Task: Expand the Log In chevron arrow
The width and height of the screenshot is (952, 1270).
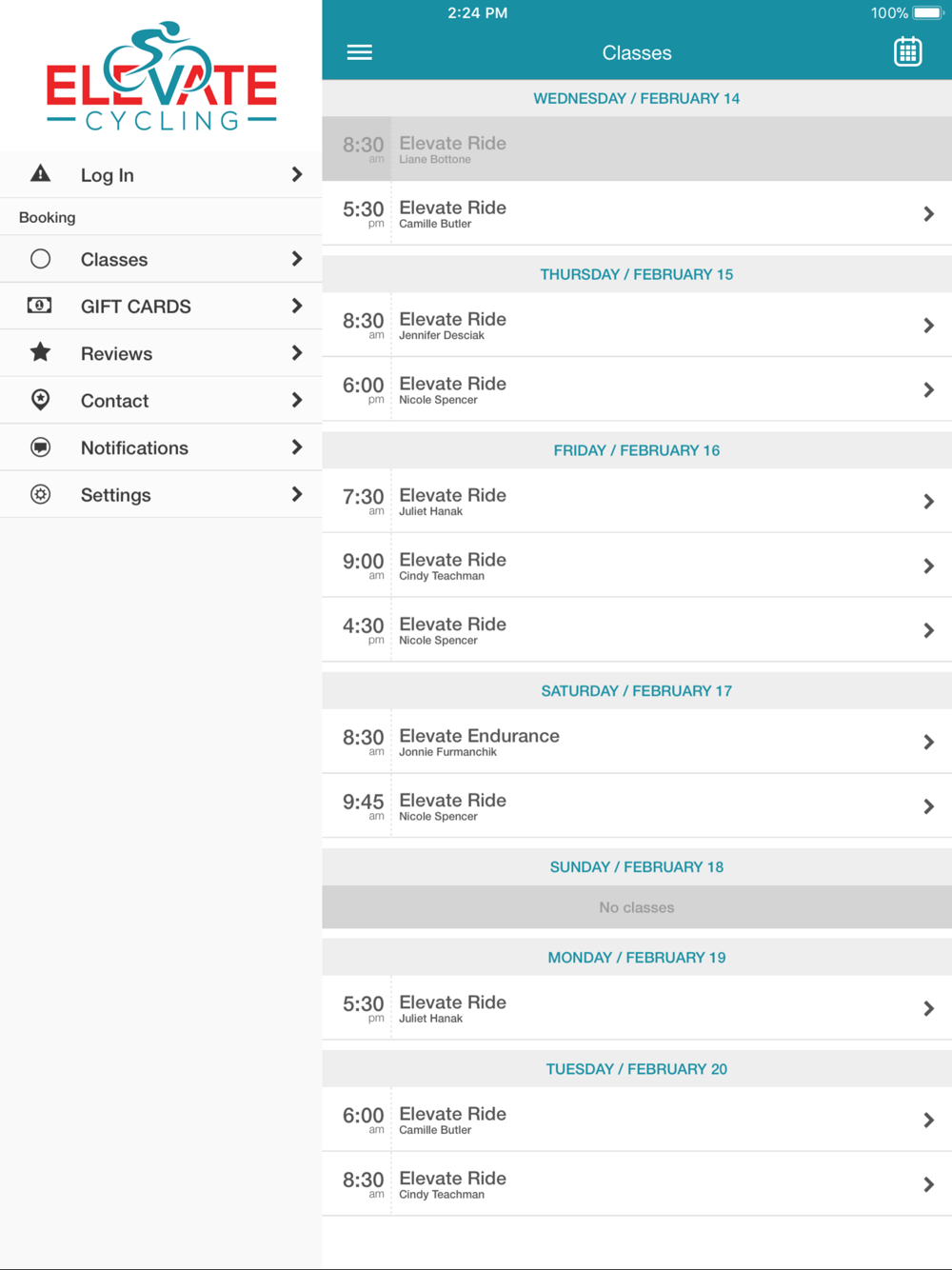Action: click(297, 174)
